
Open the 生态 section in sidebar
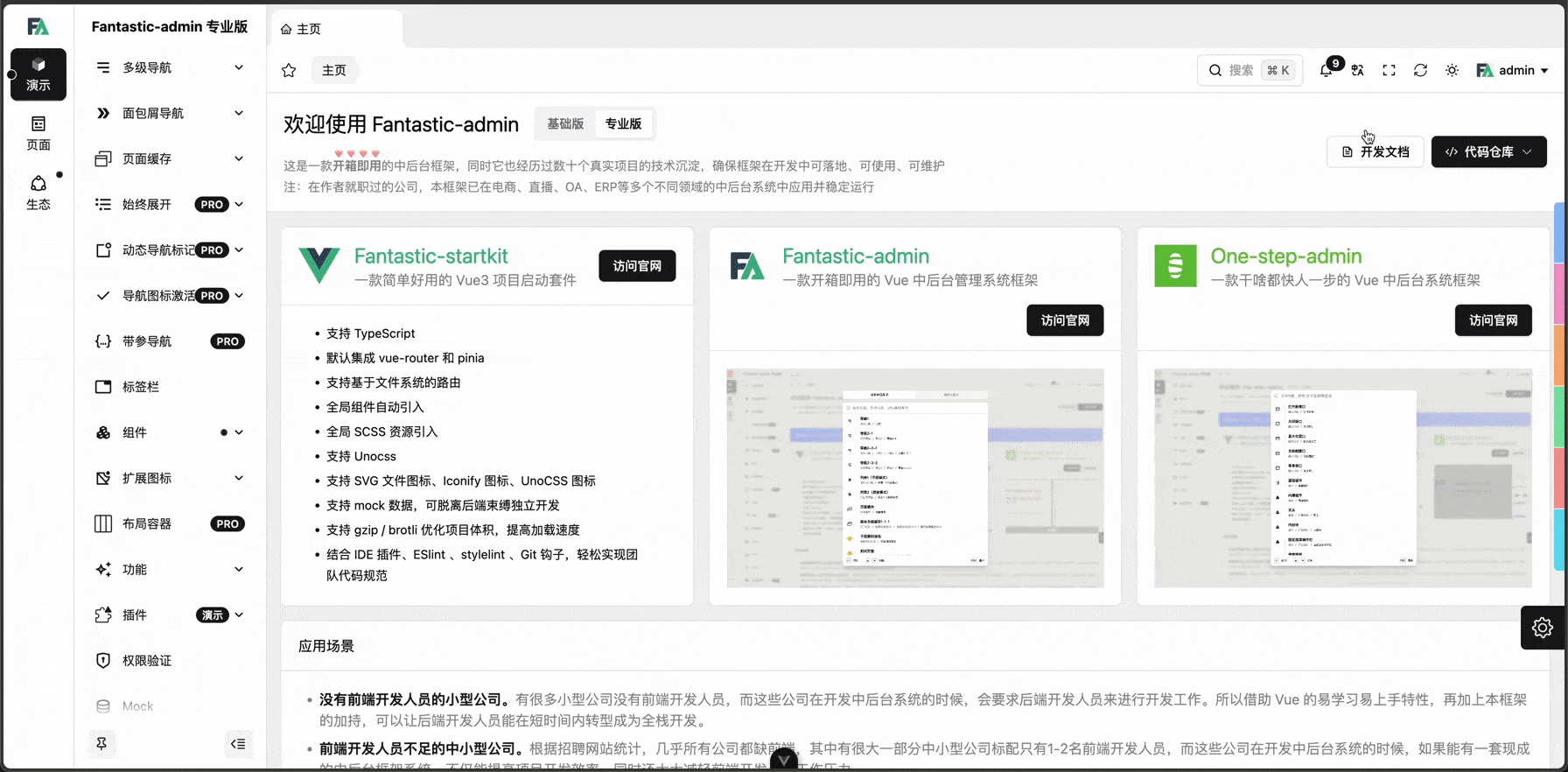point(38,193)
